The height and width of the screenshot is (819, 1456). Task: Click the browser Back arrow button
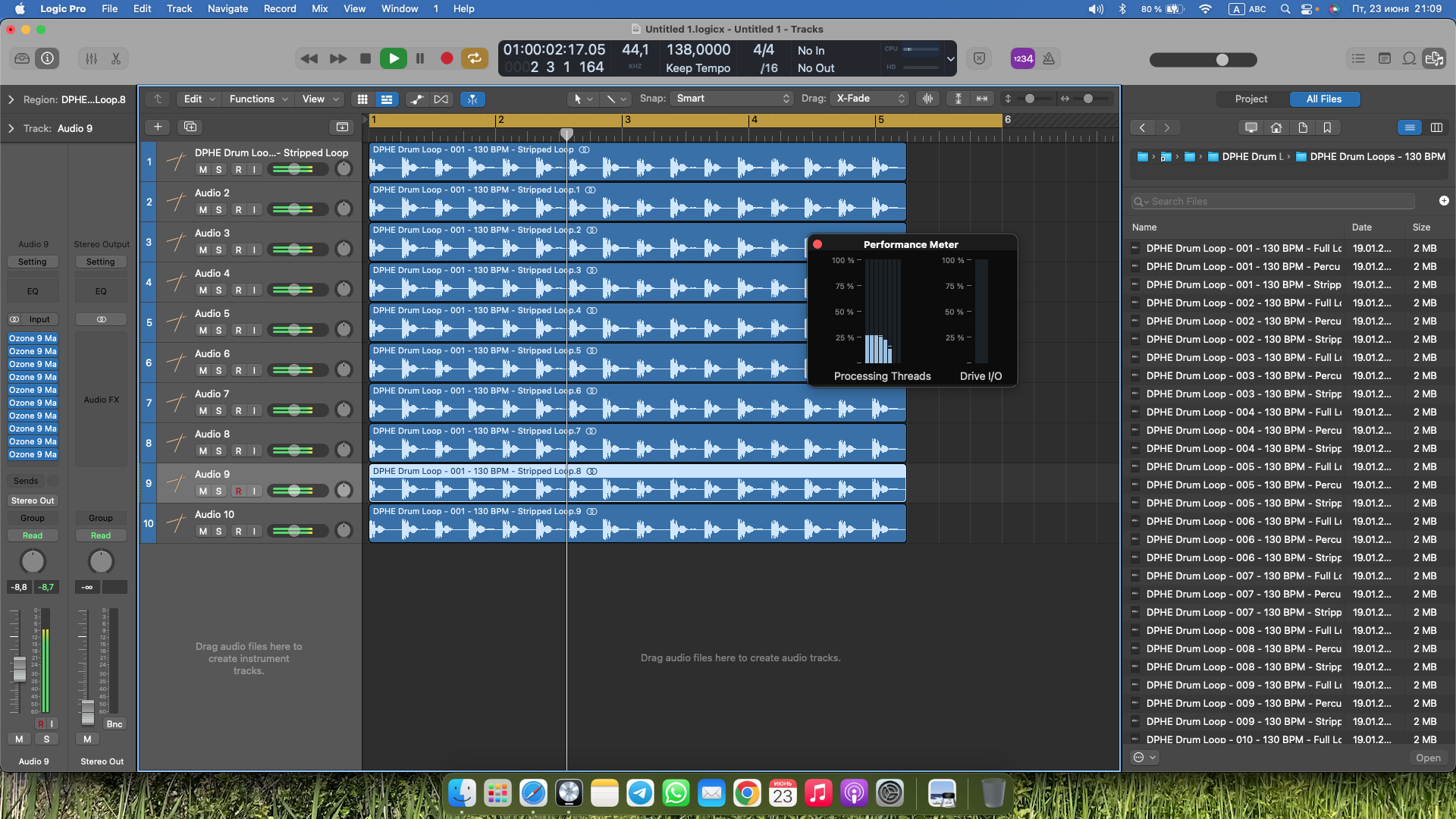1142,127
